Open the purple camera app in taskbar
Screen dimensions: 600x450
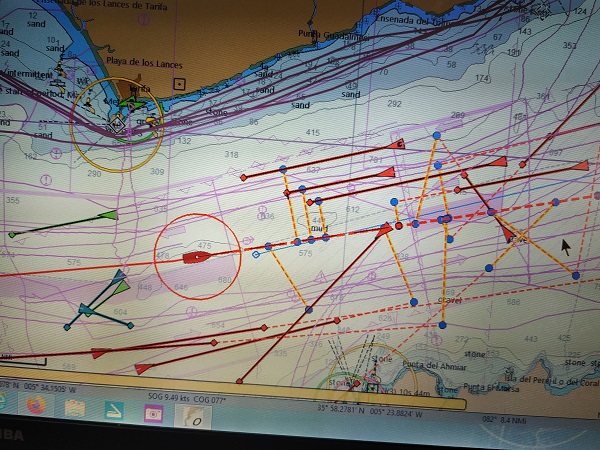(x=153, y=414)
